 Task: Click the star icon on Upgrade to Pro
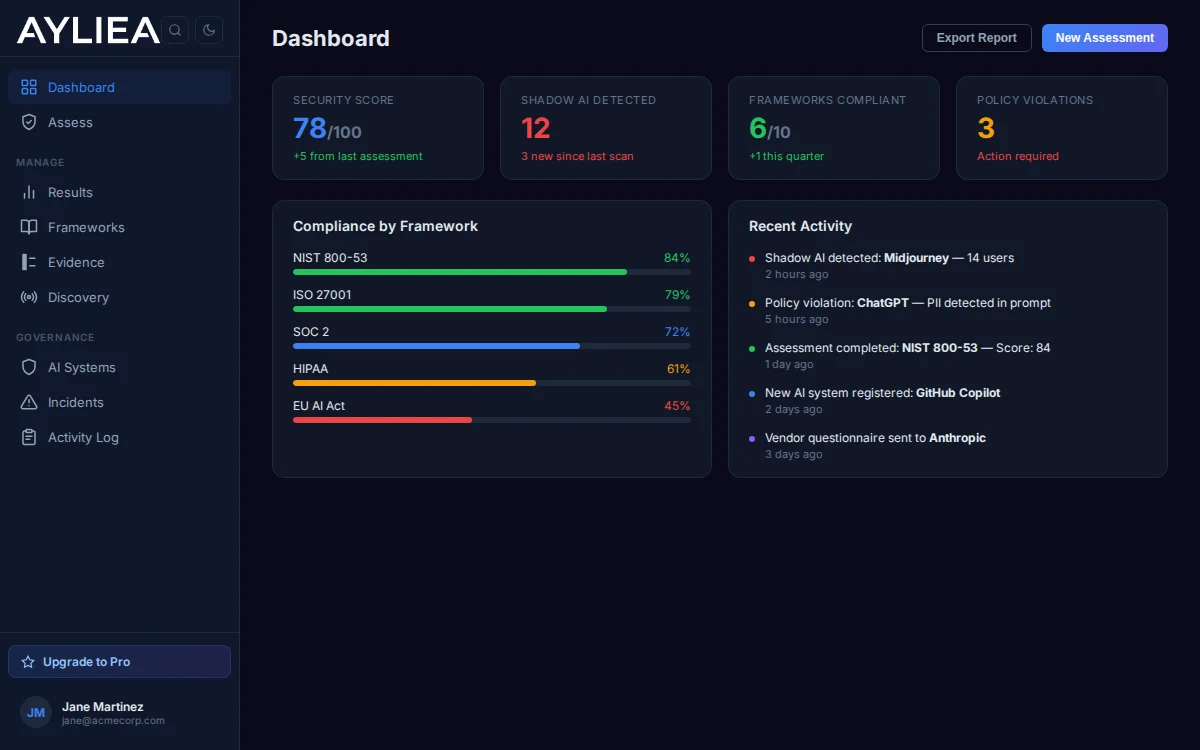pyautogui.click(x=30, y=661)
